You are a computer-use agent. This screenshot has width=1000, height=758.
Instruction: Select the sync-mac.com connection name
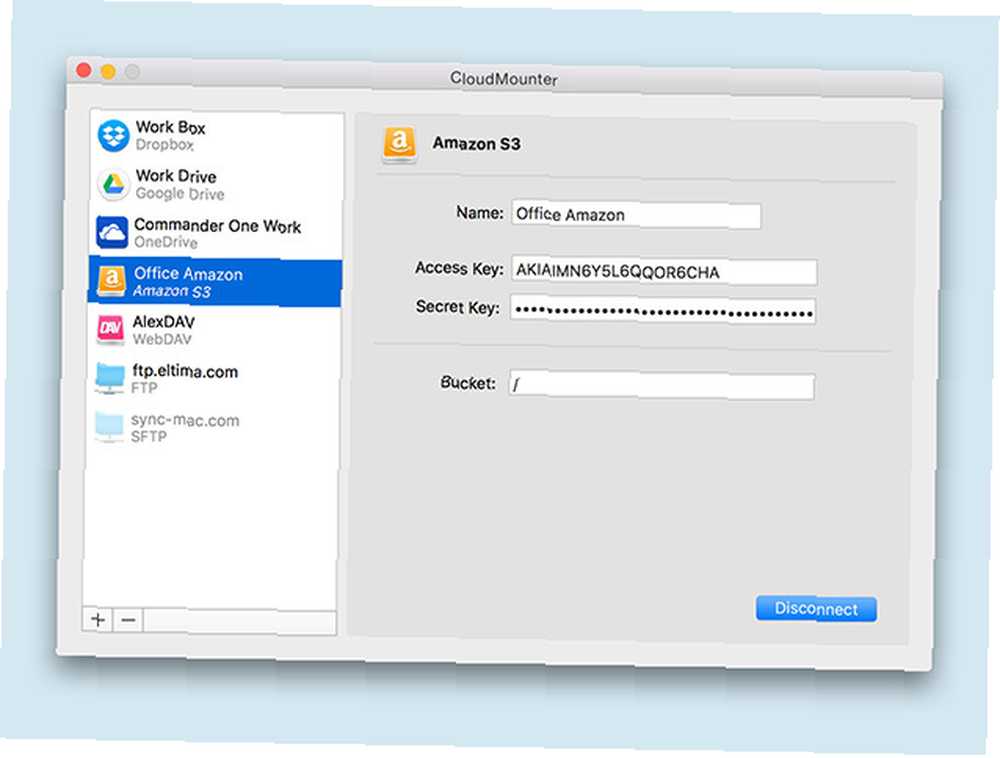(x=185, y=420)
